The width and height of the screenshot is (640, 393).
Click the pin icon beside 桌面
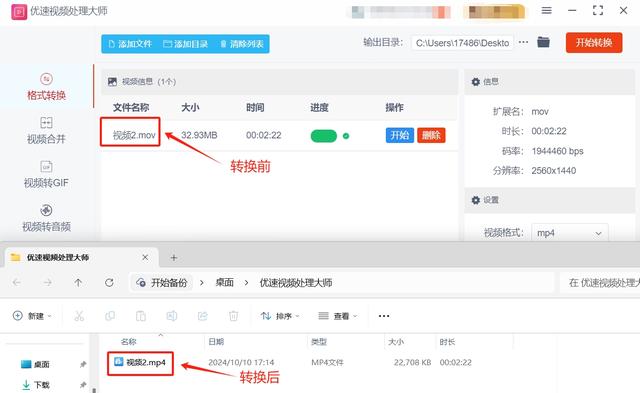pos(83,364)
